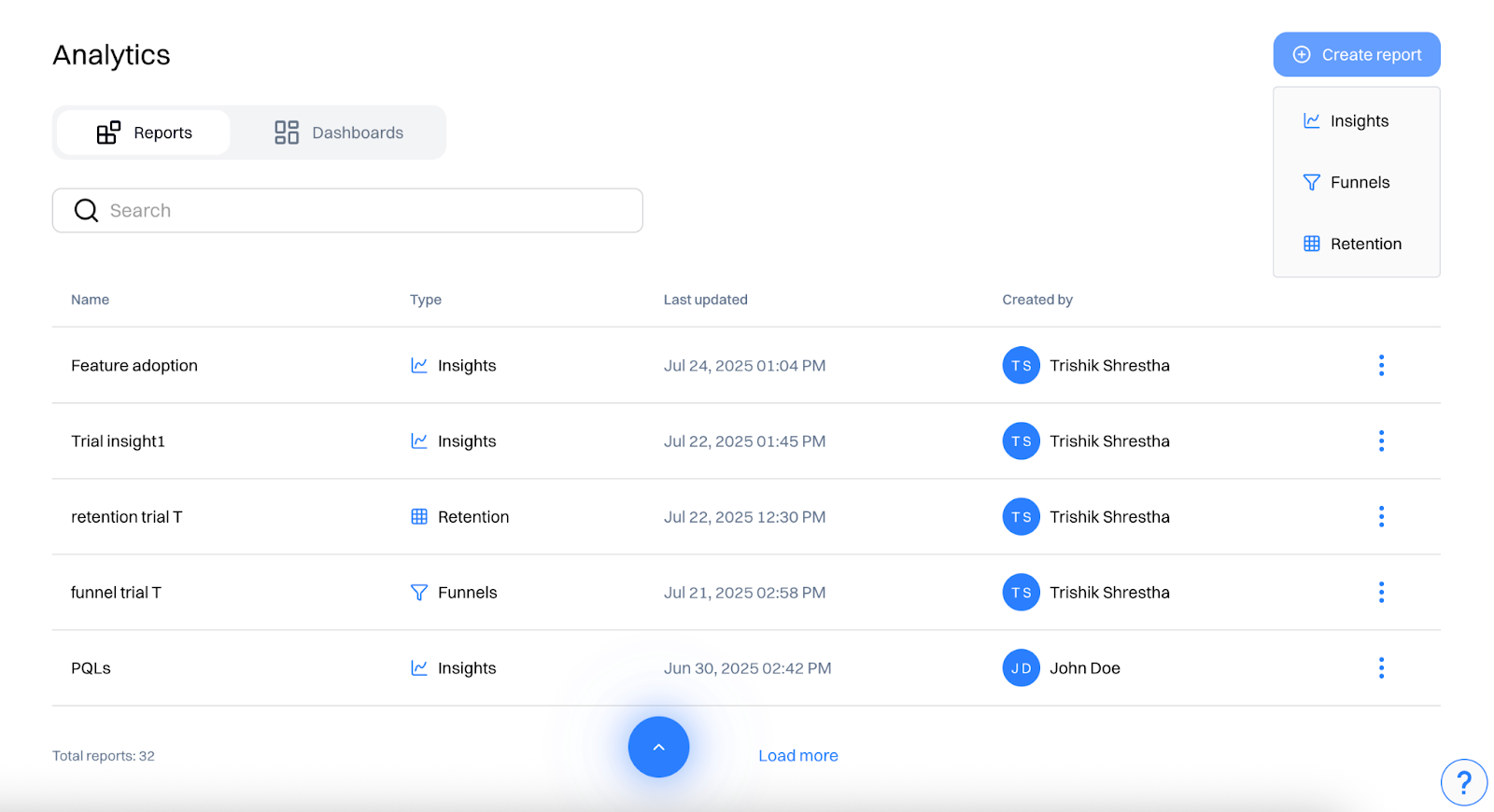This screenshot has height=812, width=1494.
Task: Click the TS avatar in Feature adoption row
Action: click(1021, 366)
